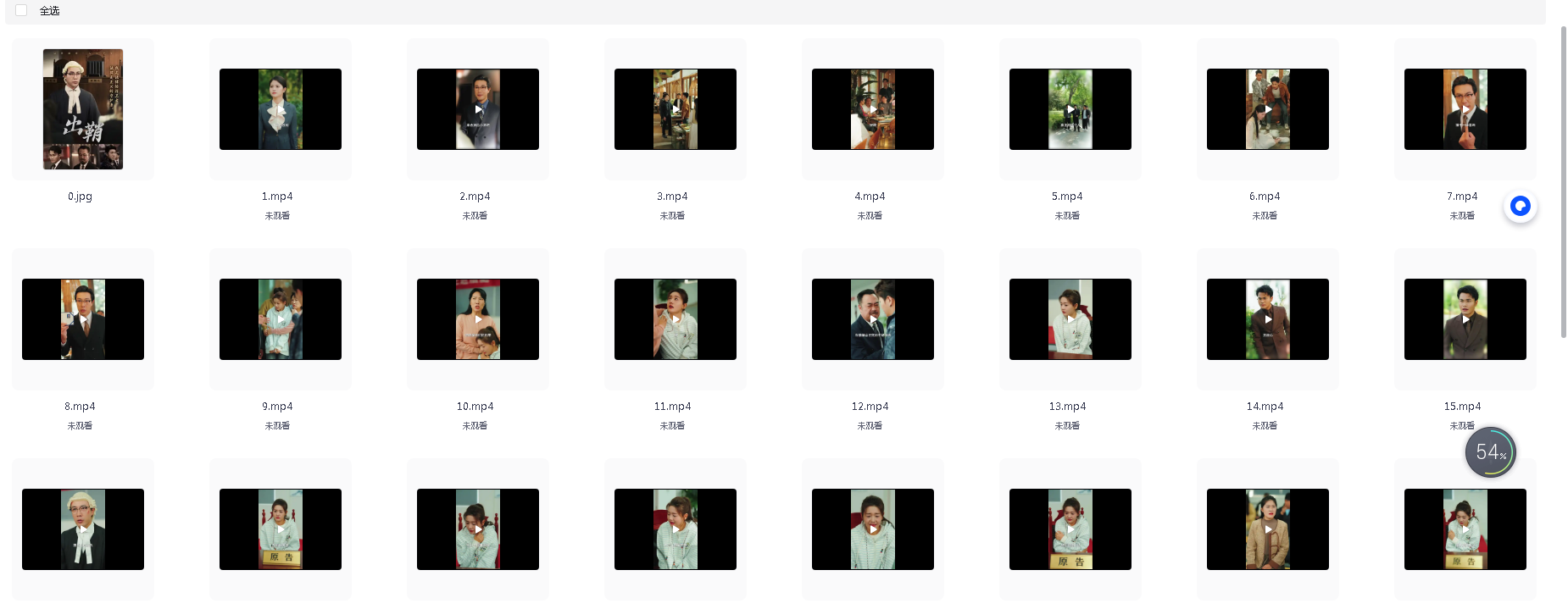
Task: Play the 3.mp4 video thumbnail
Action: (676, 109)
